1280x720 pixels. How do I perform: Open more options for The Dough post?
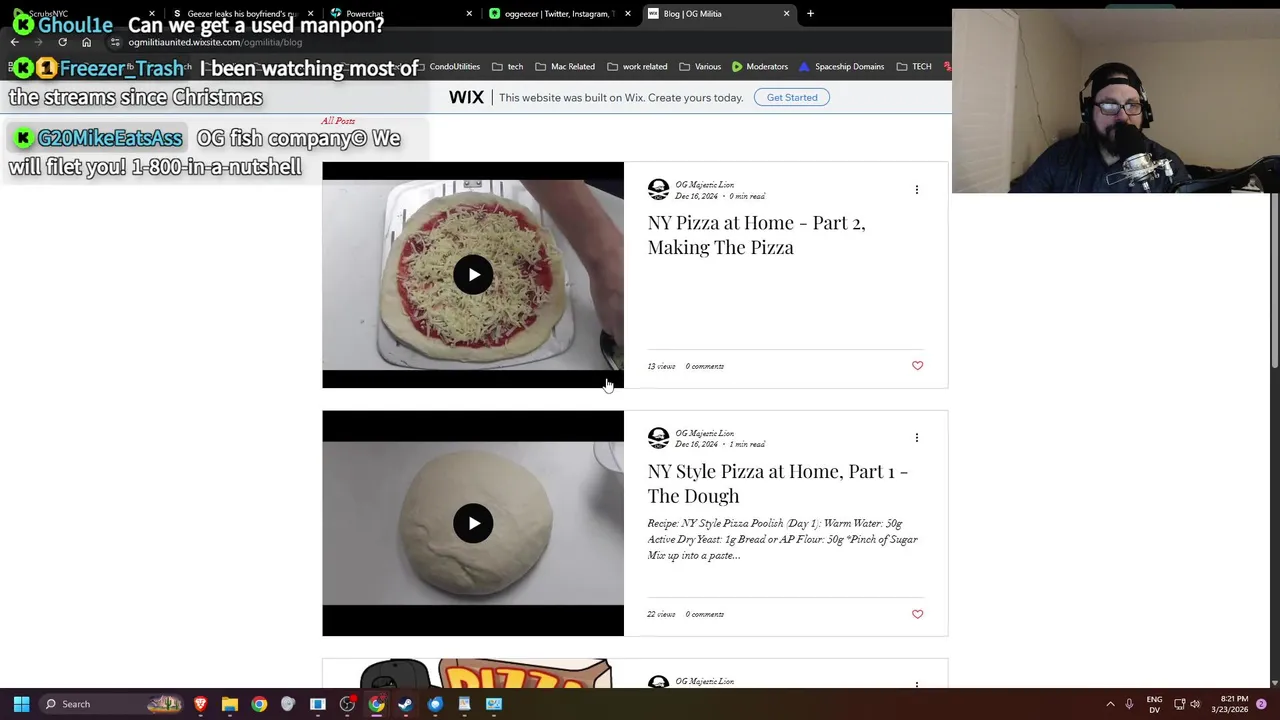click(x=916, y=437)
